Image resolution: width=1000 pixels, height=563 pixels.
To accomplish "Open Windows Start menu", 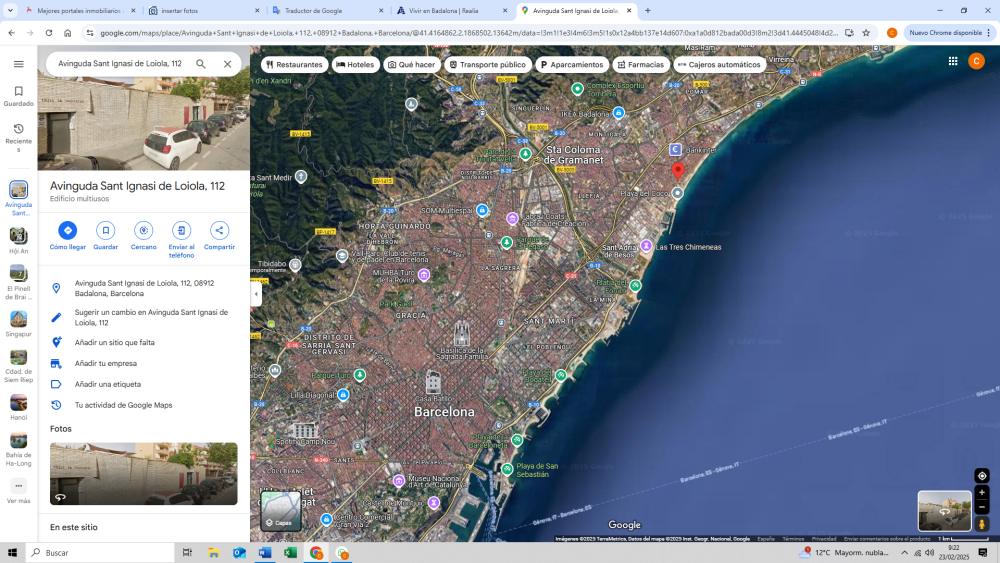I will point(12,553).
